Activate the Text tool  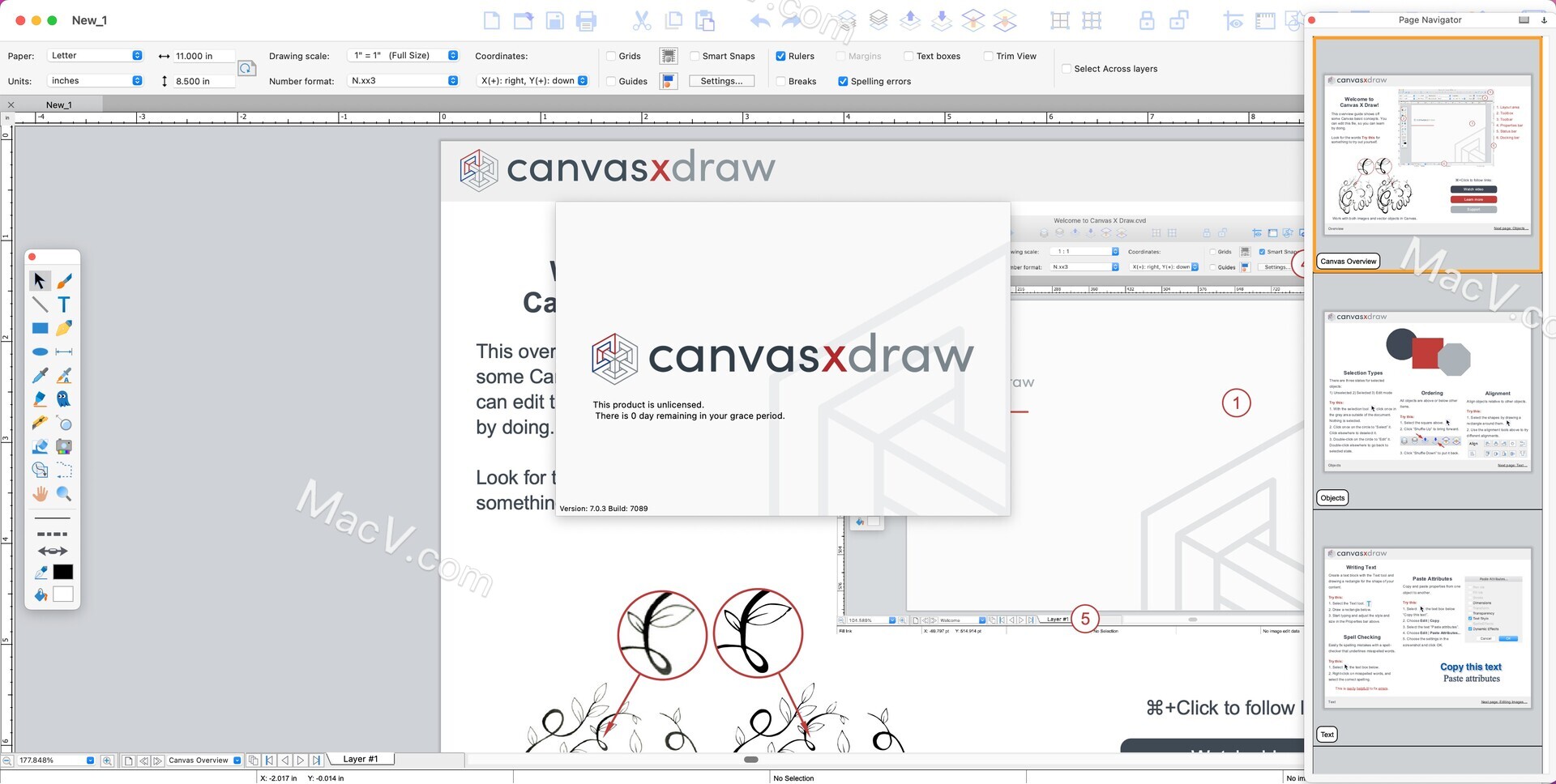click(64, 305)
